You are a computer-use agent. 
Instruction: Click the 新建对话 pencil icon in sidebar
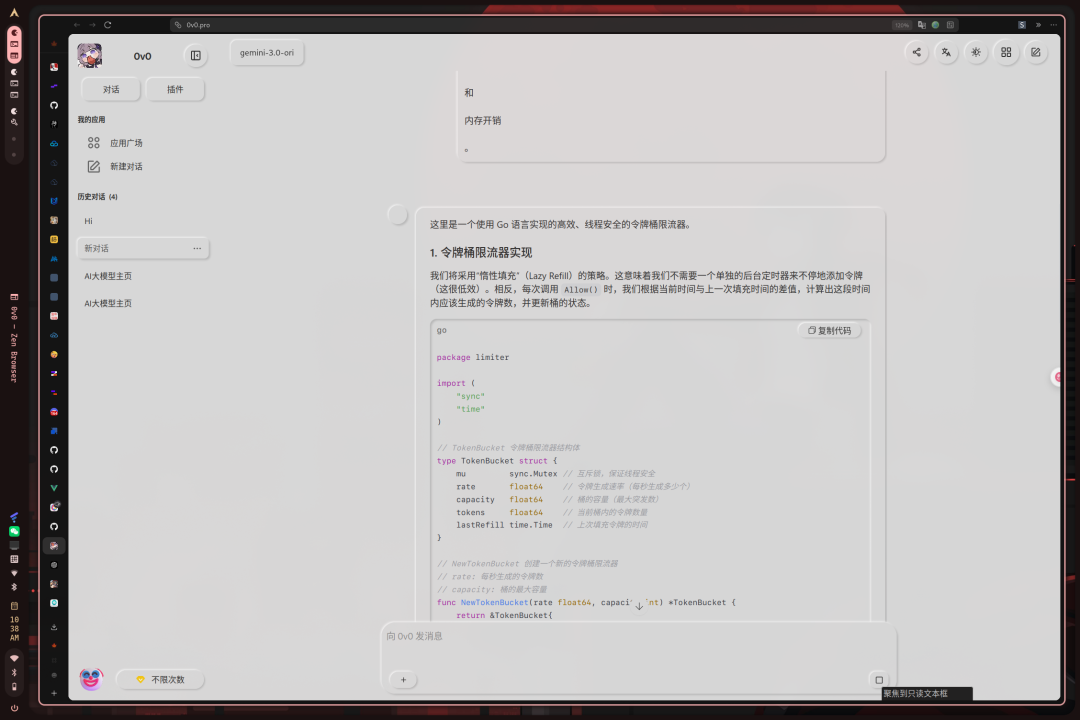tap(93, 166)
